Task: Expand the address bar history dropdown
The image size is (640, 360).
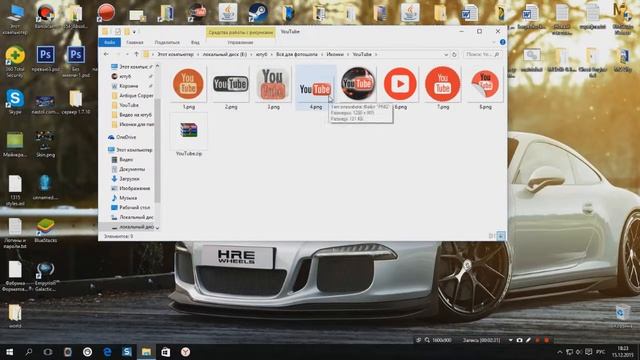Action: click(446, 54)
